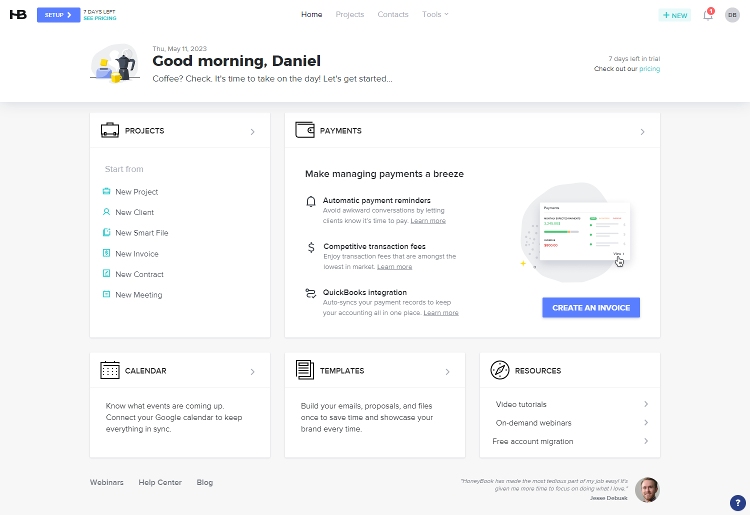Open Video tutorials resource row
Viewport: 750px width, 515px height.
tap(570, 404)
